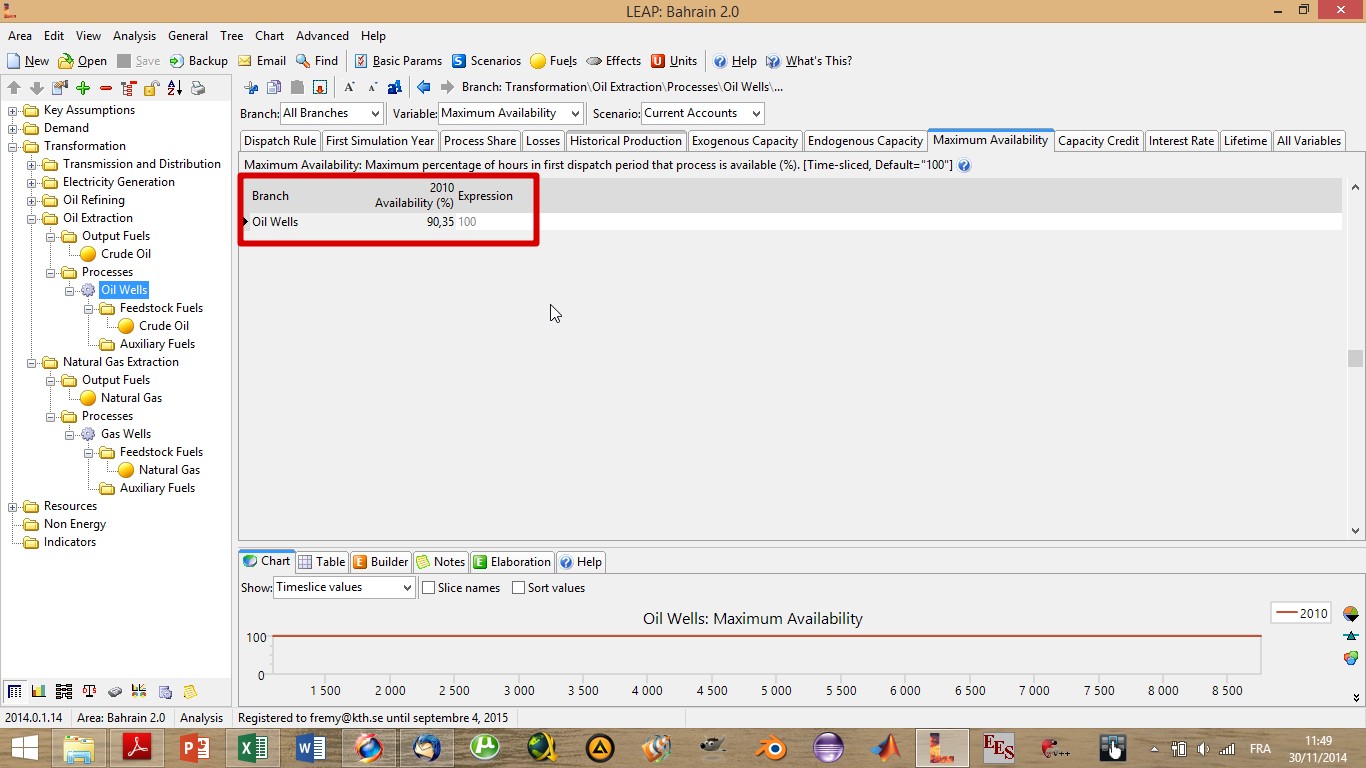Open the Scenarios manager
This screenshot has height=768, width=1366.
point(486,61)
